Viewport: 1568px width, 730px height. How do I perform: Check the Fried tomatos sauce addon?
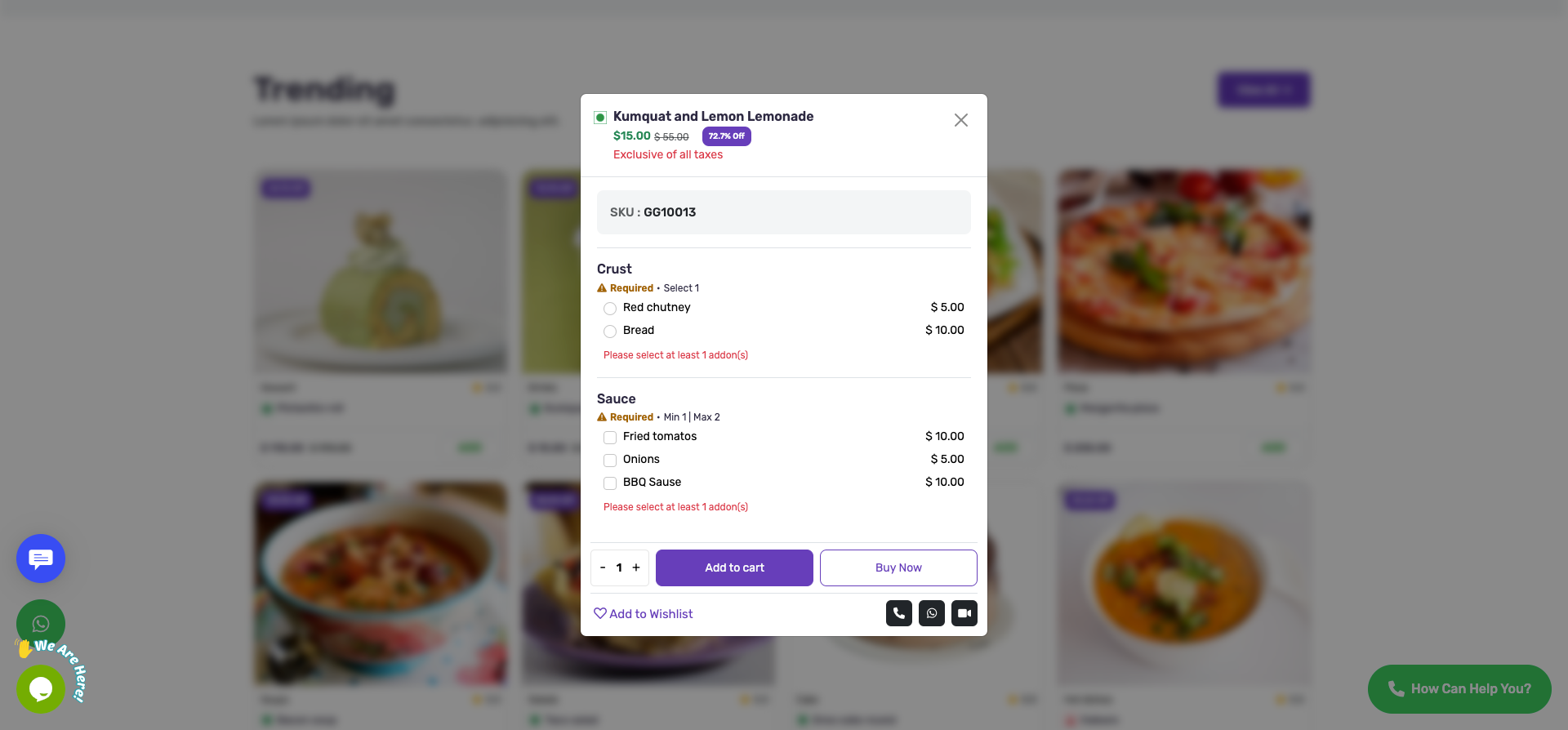coord(609,438)
